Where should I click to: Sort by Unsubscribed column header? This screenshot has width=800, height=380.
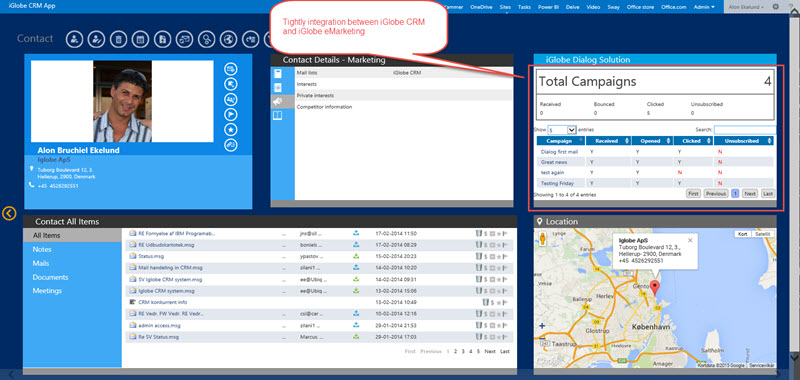(743, 141)
